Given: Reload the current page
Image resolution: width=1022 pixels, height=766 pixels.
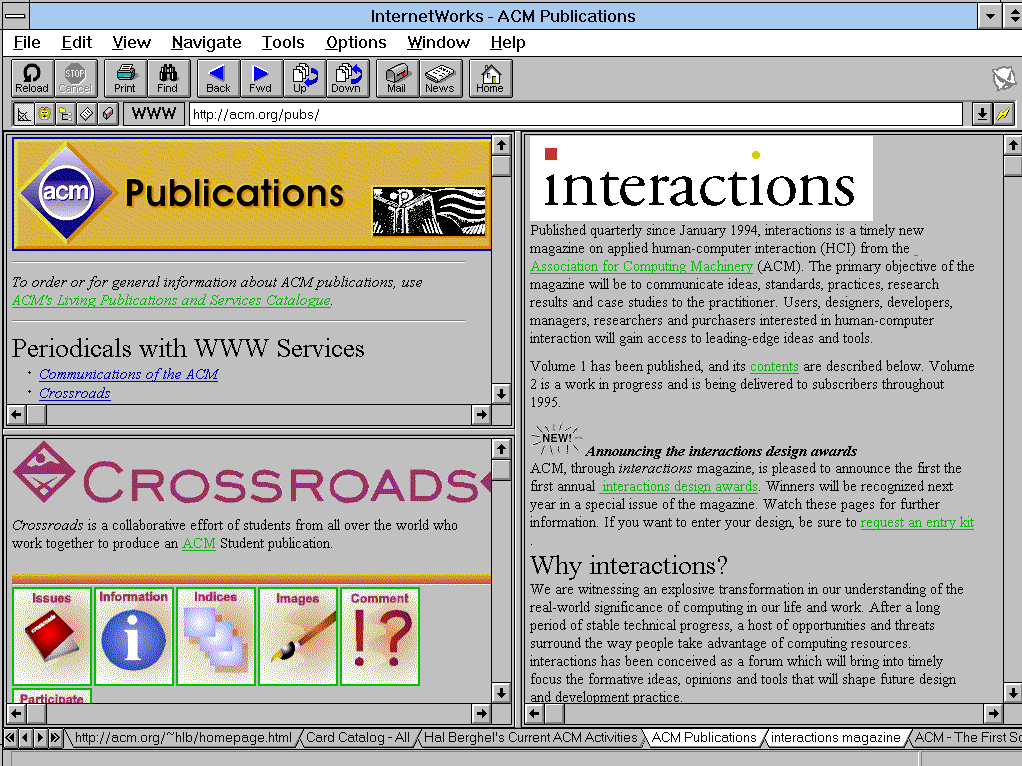Looking at the screenshot, I should 32,78.
